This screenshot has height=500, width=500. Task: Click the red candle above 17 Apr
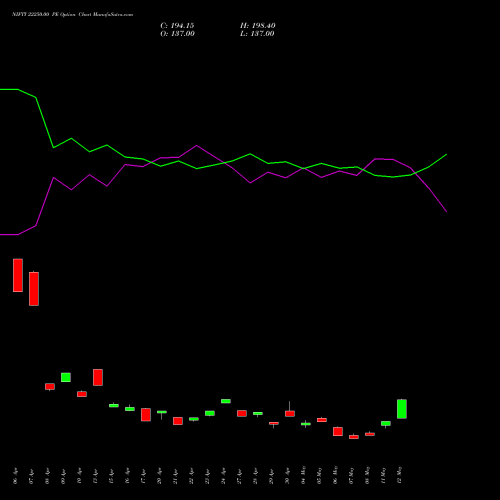point(146,415)
